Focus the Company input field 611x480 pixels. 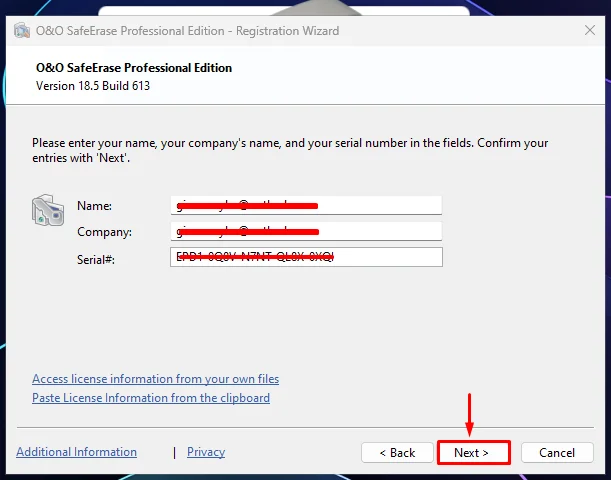click(306, 231)
